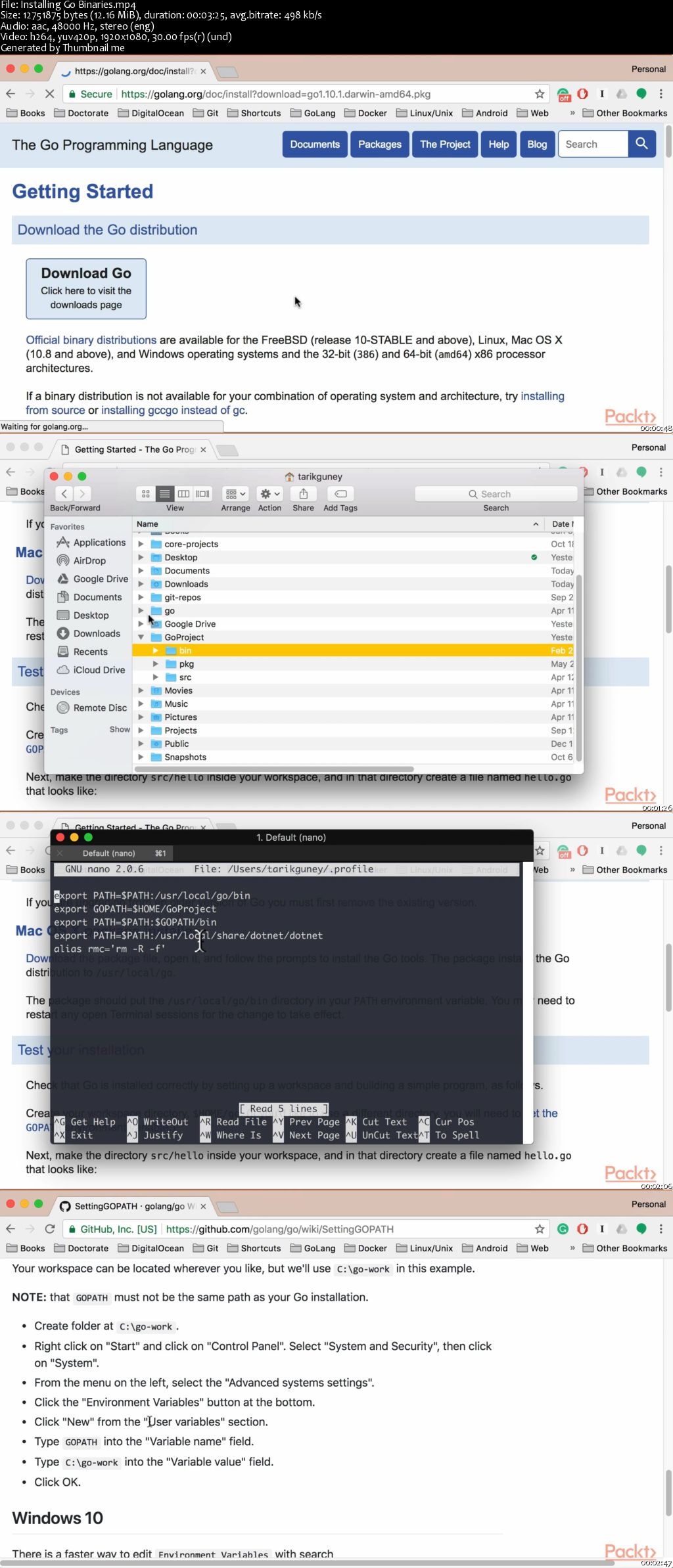
Task: Open AirDrop in the Finder sidebar
Action: [x=81, y=560]
